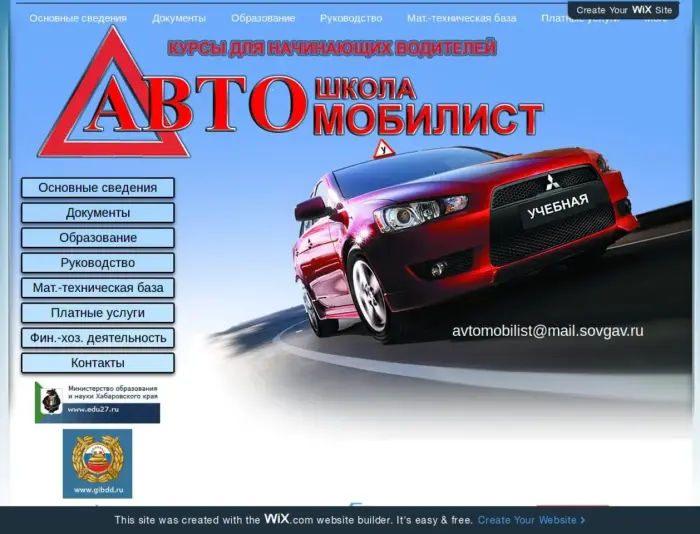Open the edu27.ru Ministry of Education banner
700x534 pixels.
[97, 402]
